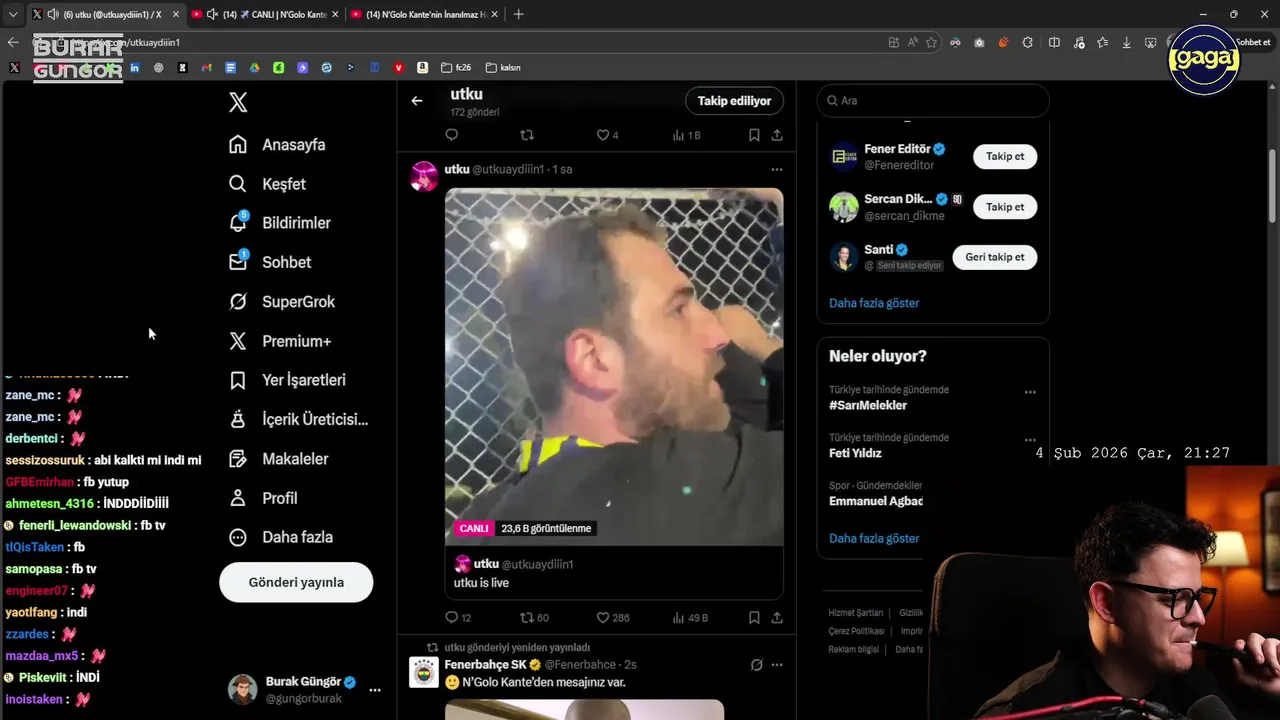Viewport: 1280px width, 720px height.
Task: Open a new browser tab
Action: 518,14
